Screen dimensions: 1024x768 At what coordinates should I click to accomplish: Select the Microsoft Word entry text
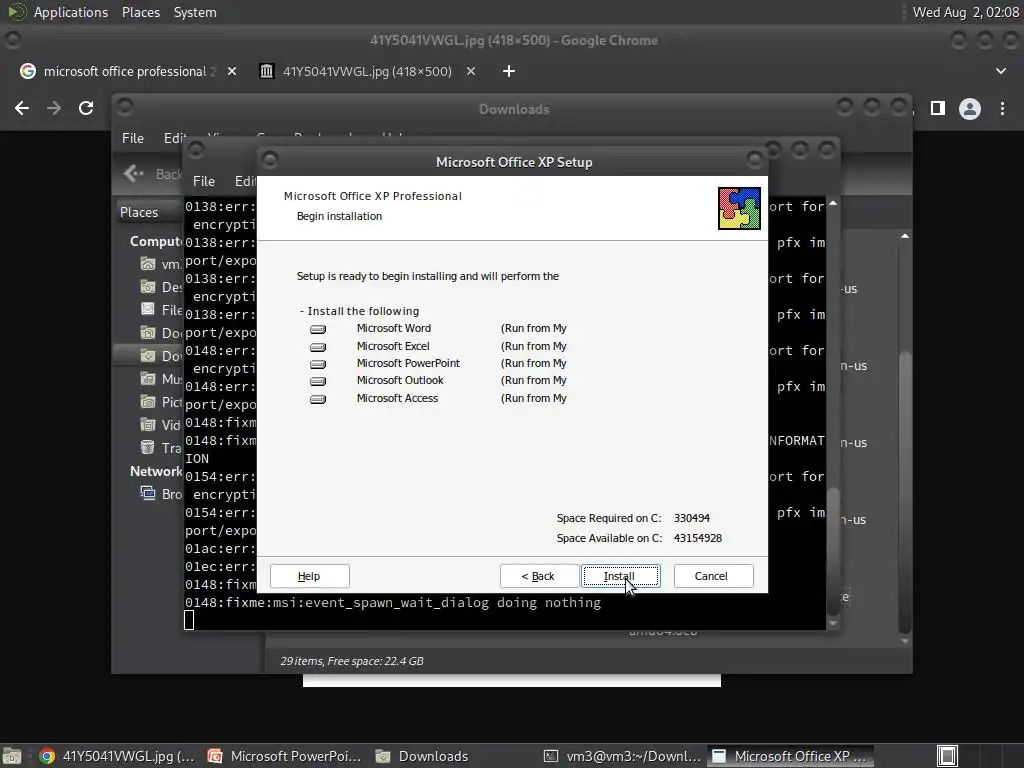pos(394,328)
